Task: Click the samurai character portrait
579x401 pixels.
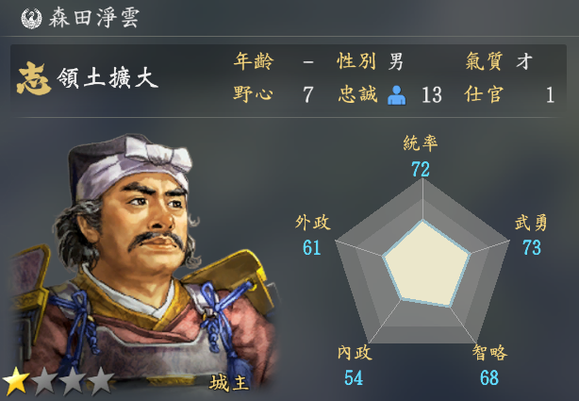Action: pyautogui.click(x=142, y=260)
